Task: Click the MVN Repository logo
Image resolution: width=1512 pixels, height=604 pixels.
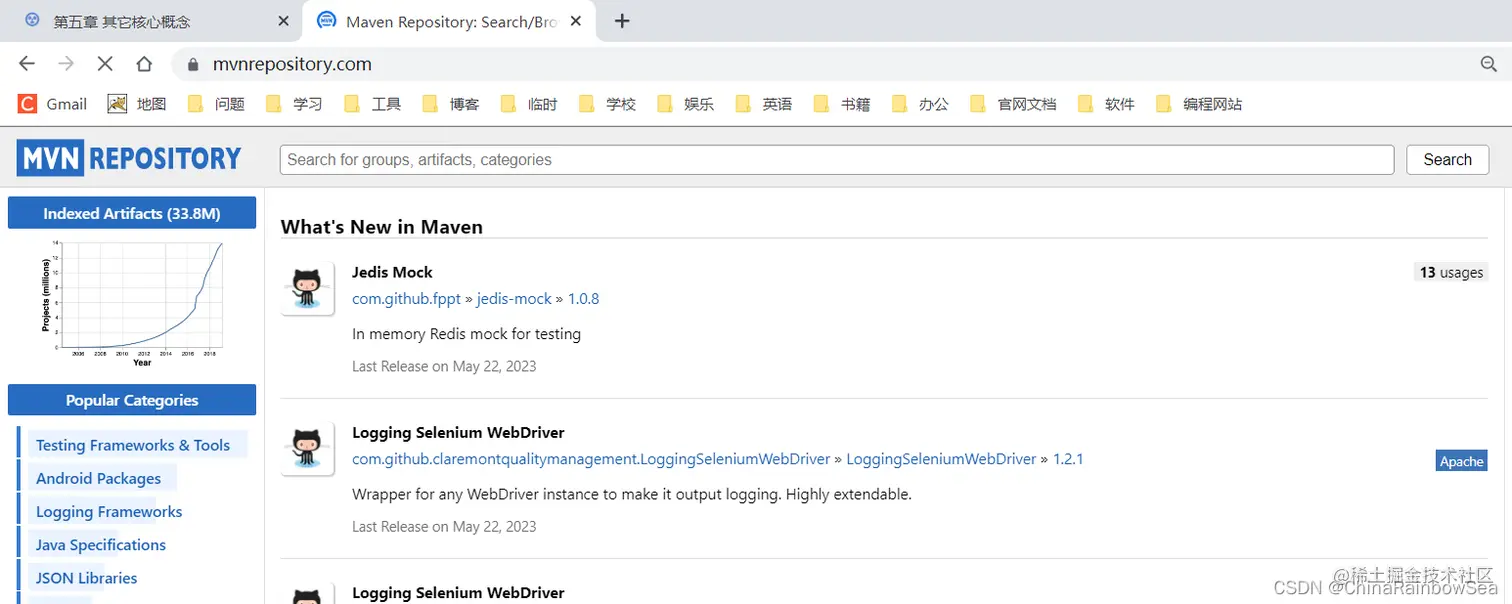Action: (x=129, y=158)
